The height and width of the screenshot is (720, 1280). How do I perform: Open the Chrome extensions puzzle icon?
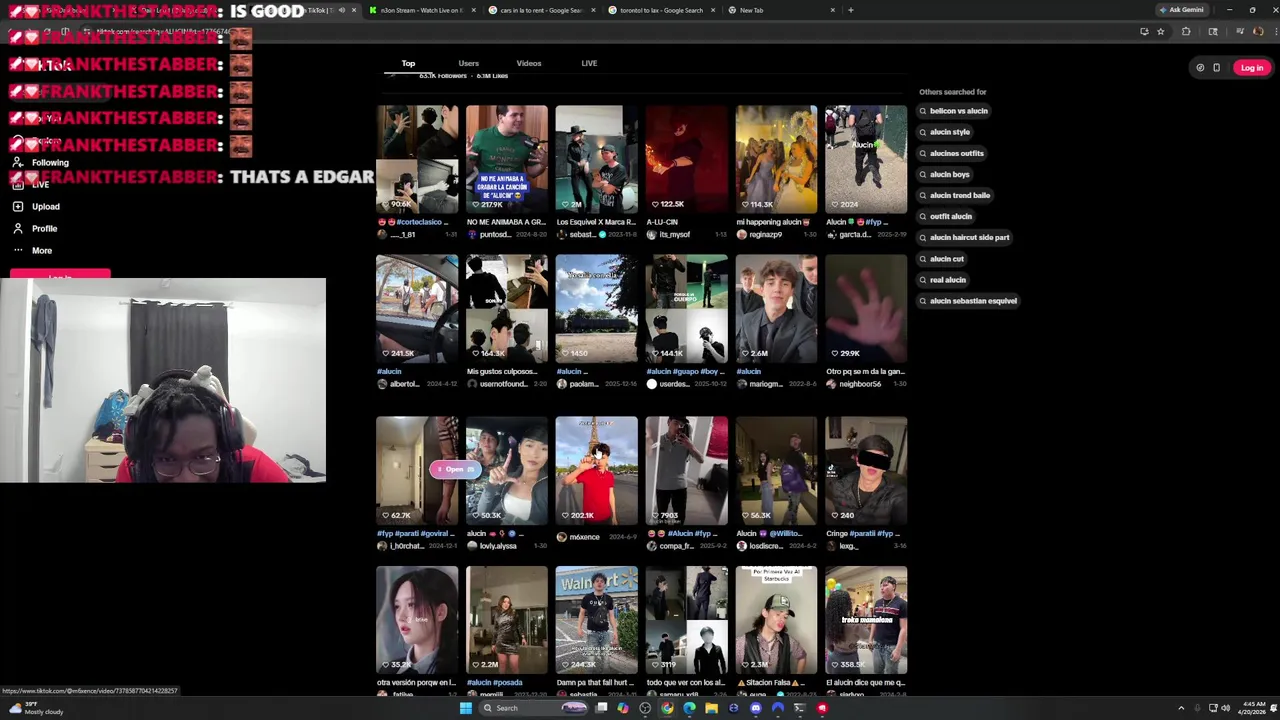click(x=1186, y=31)
